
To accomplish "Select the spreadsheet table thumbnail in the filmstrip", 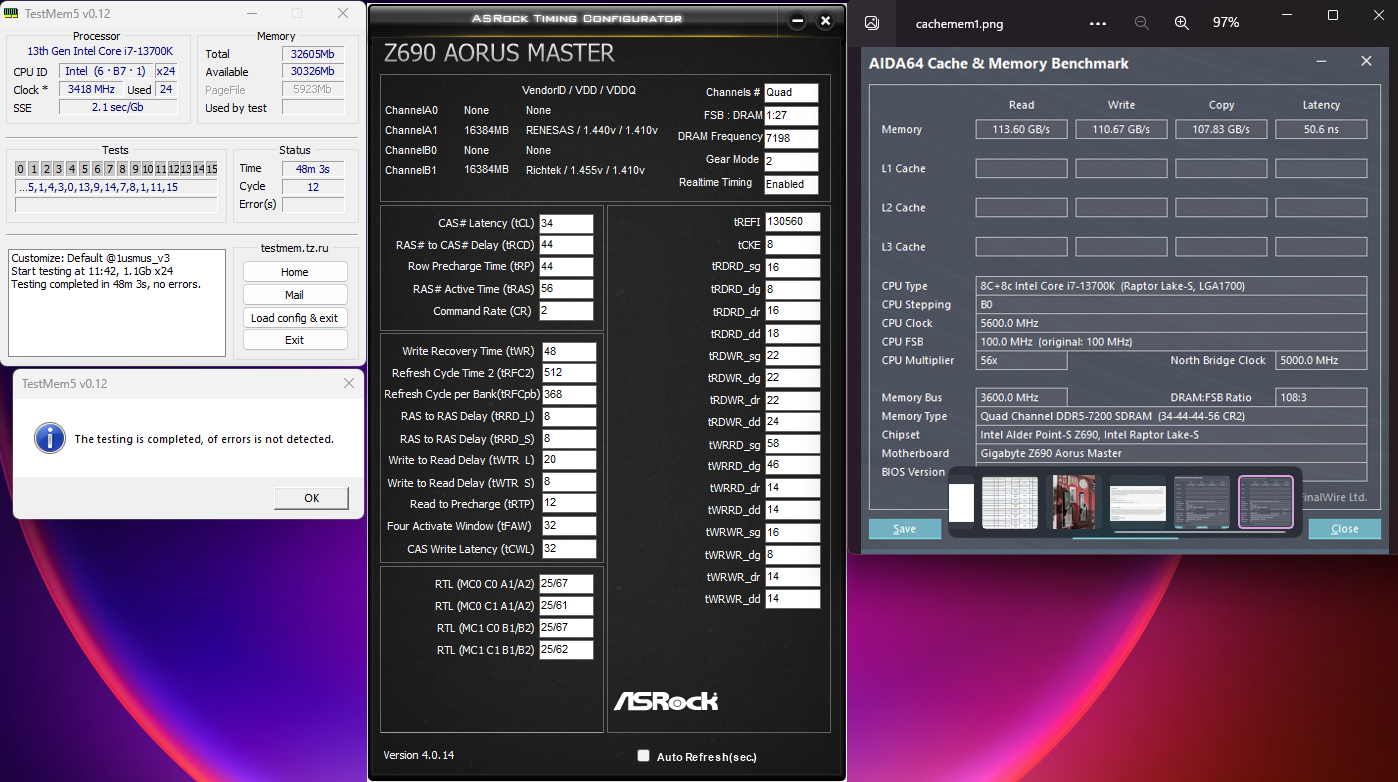I will point(1010,502).
